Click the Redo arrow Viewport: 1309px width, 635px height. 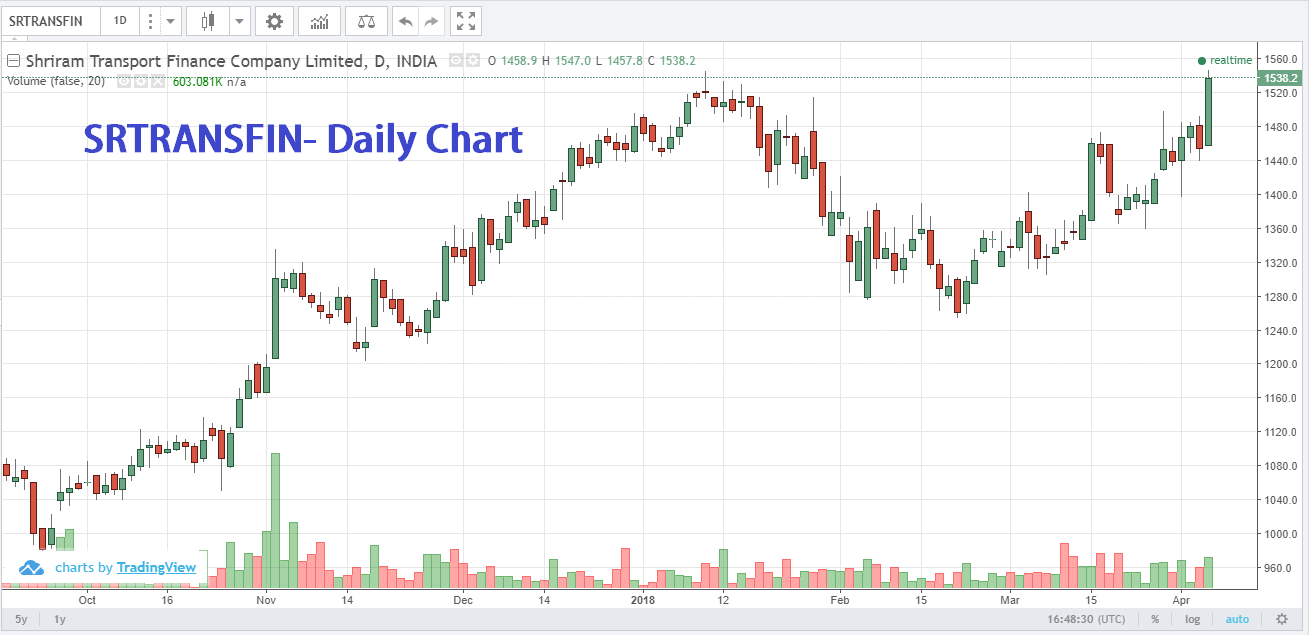[431, 20]
